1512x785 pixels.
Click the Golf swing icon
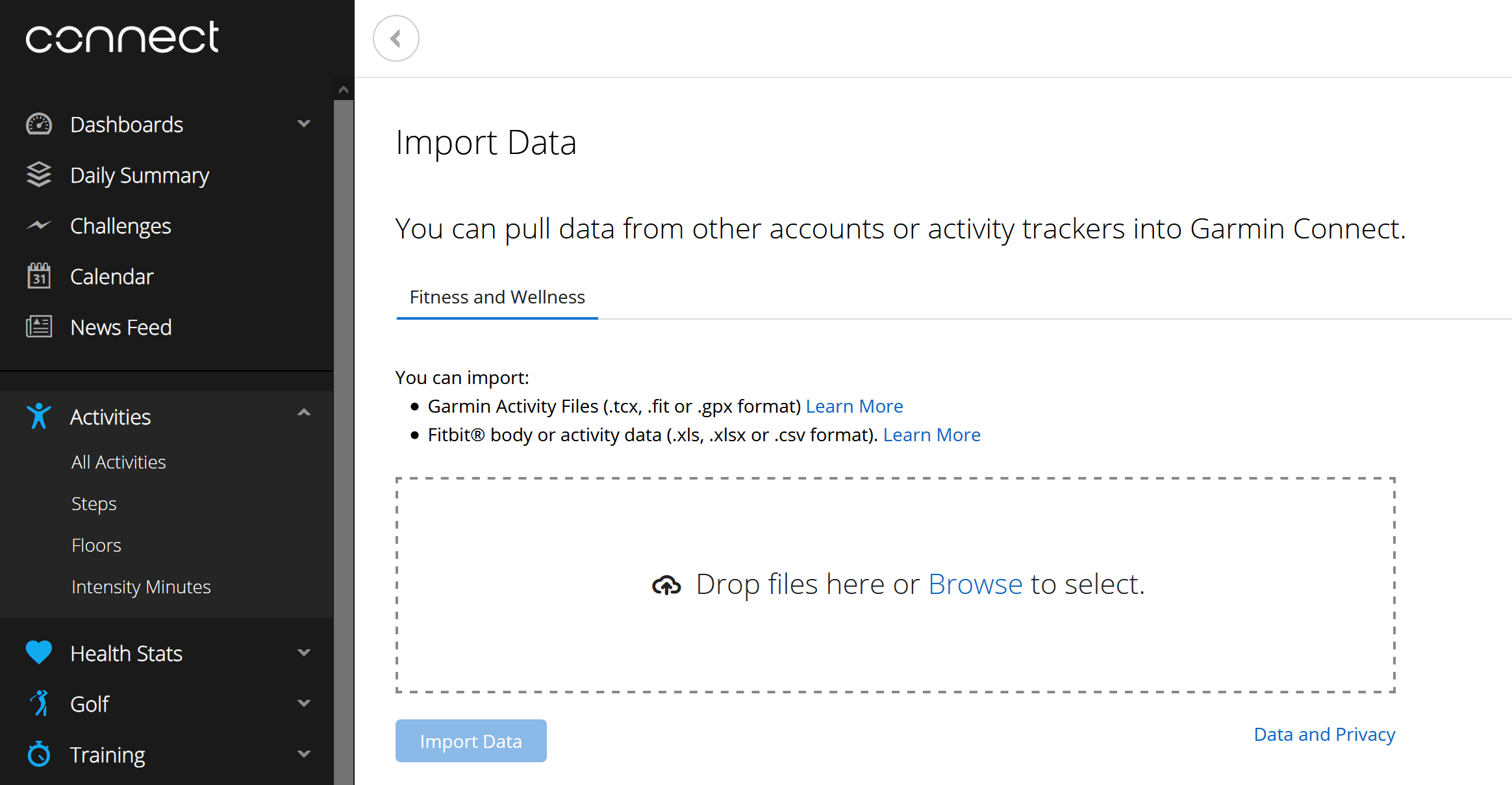[x=39, y=703]
